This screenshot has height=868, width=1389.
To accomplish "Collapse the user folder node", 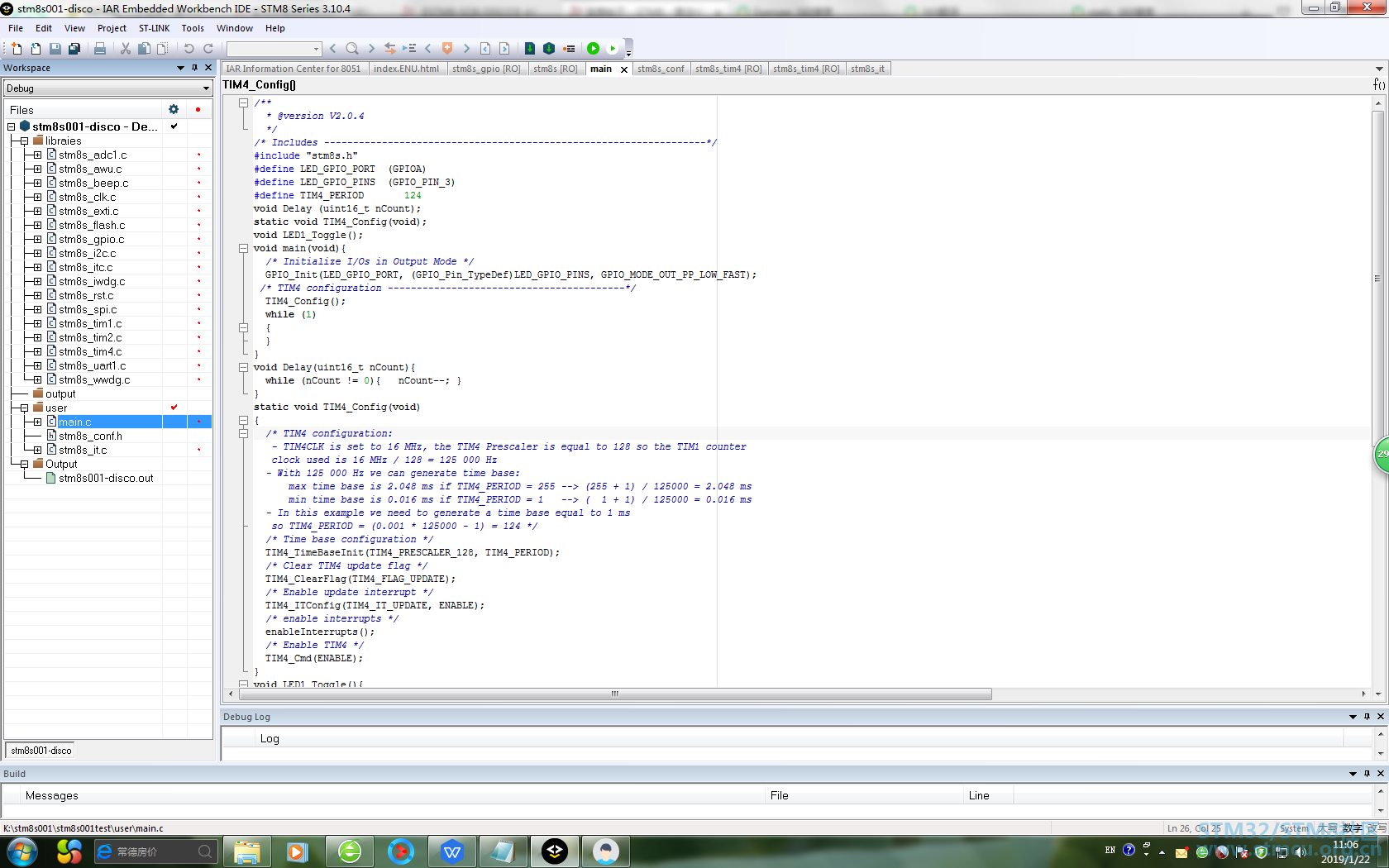I will click(24, 408).
